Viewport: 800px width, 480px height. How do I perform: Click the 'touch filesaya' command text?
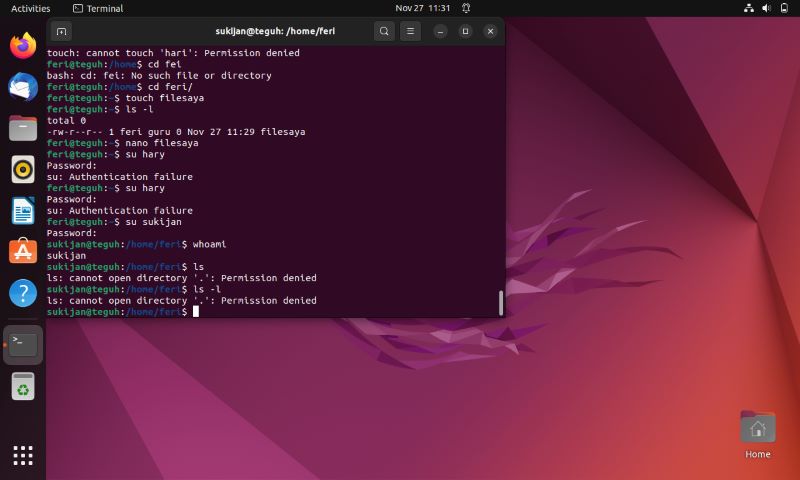164,98
